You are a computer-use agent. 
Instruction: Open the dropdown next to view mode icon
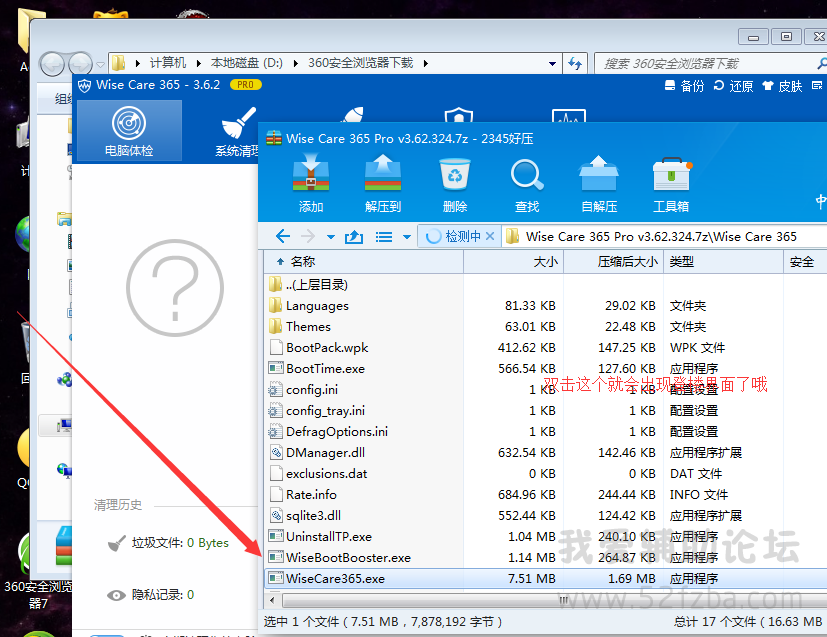407,237
